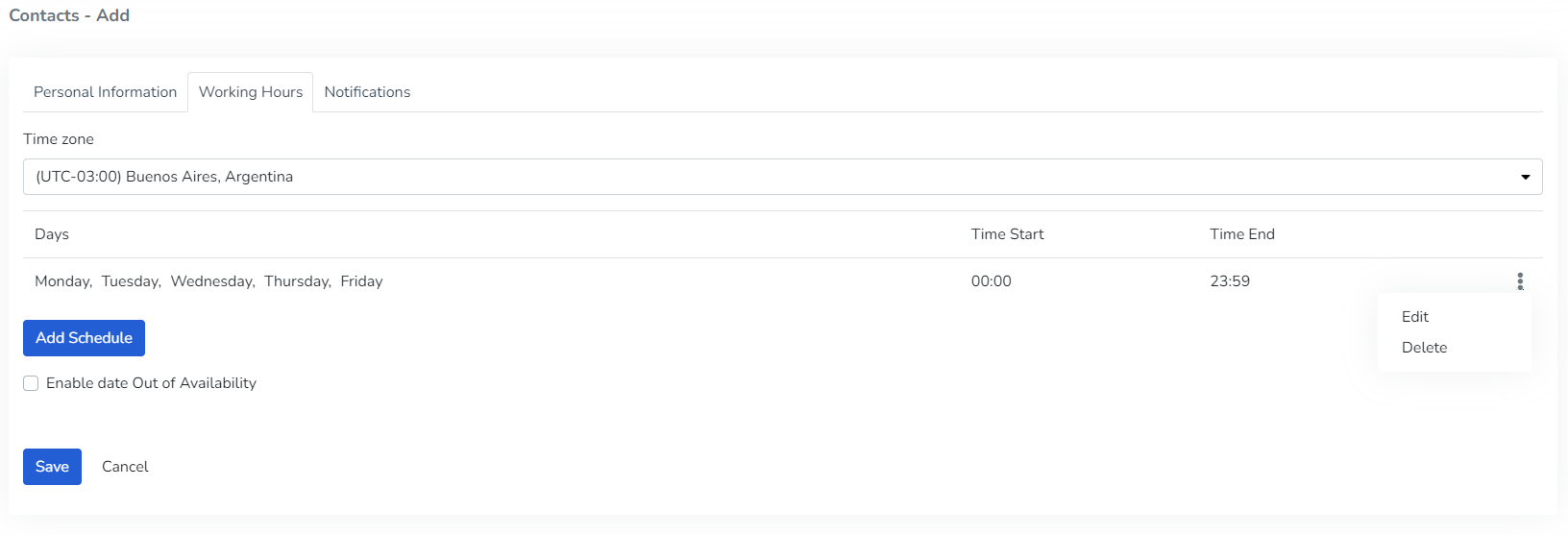Screen dimensions: 1568x535
Task: Open the Buenos Aires time zone selector
Action: [769, 177]
